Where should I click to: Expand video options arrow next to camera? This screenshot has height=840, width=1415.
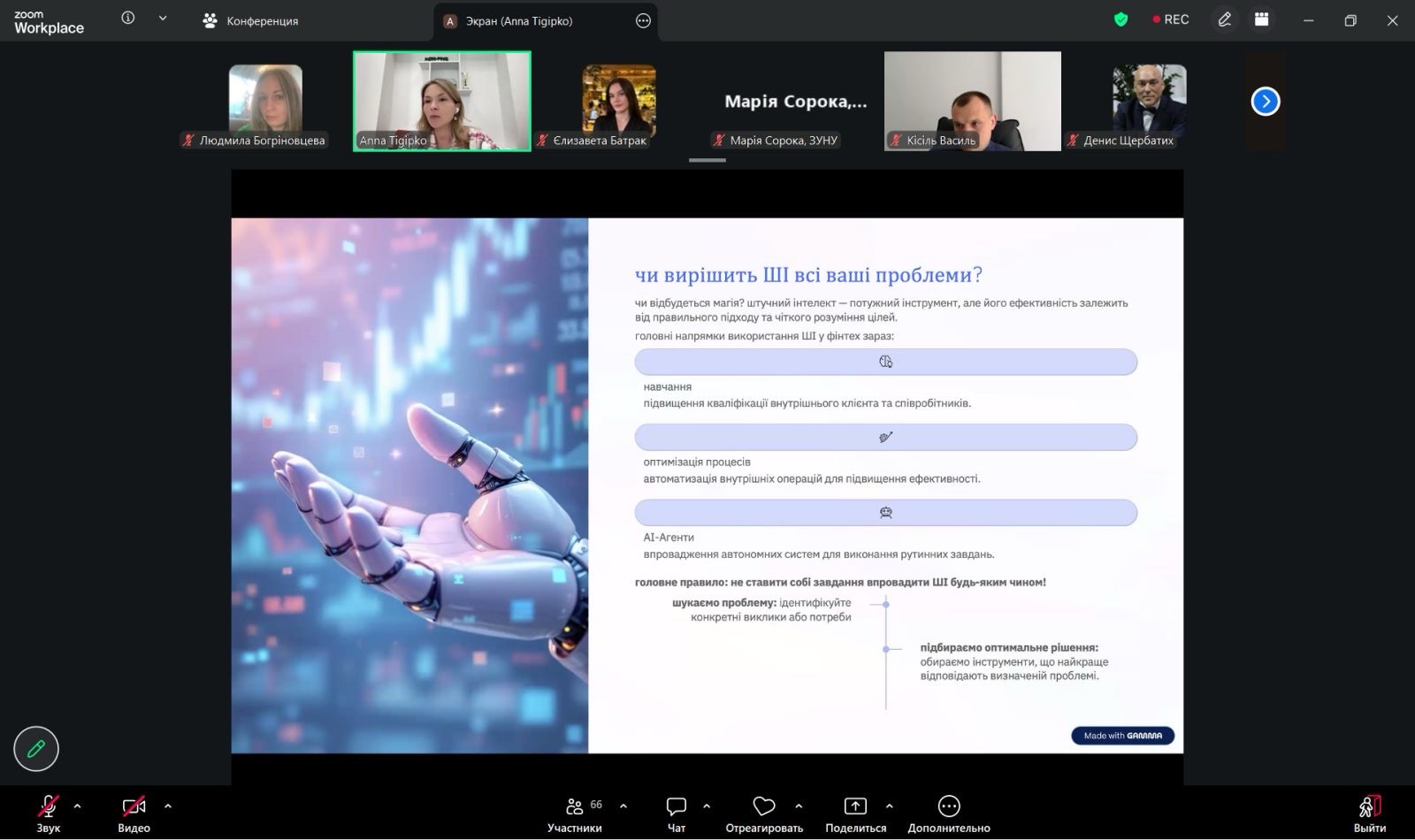168,806
